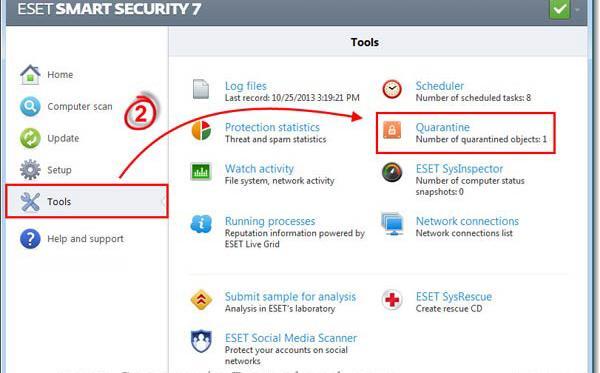Image resolution: width=600 pixels, height=373 pixels.
Task: Click the Protection statistics pie chart icon
Action: [x=201, y=130]
